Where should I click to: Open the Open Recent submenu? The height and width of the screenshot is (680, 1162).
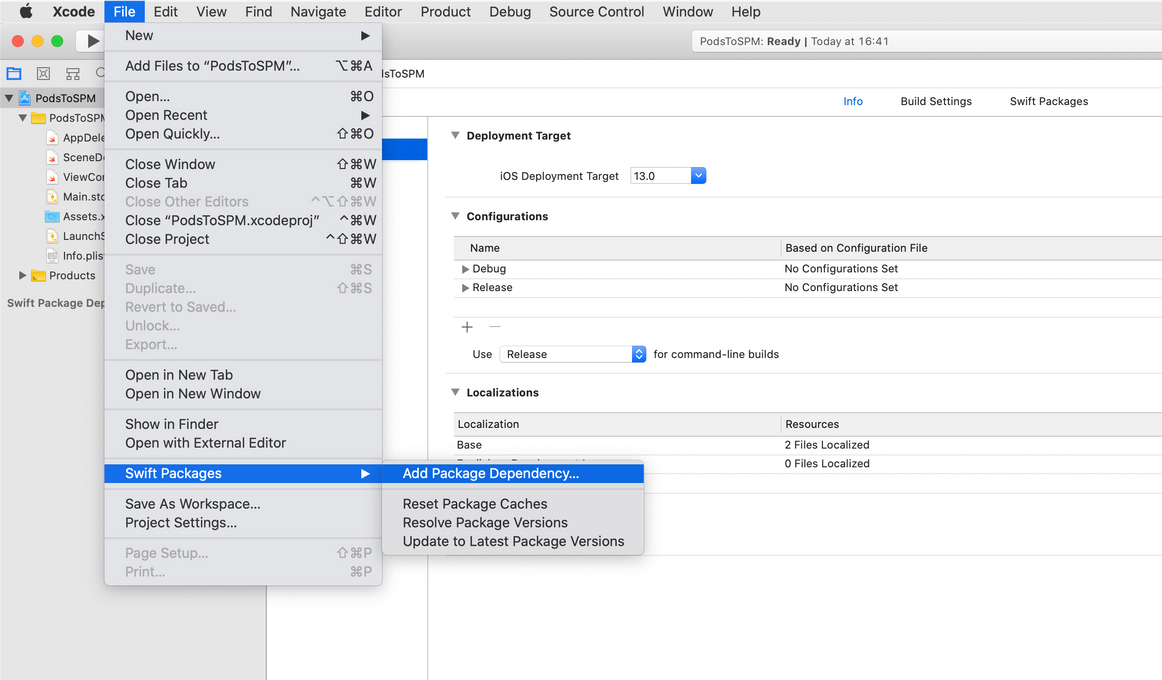[x=243, y=115]
